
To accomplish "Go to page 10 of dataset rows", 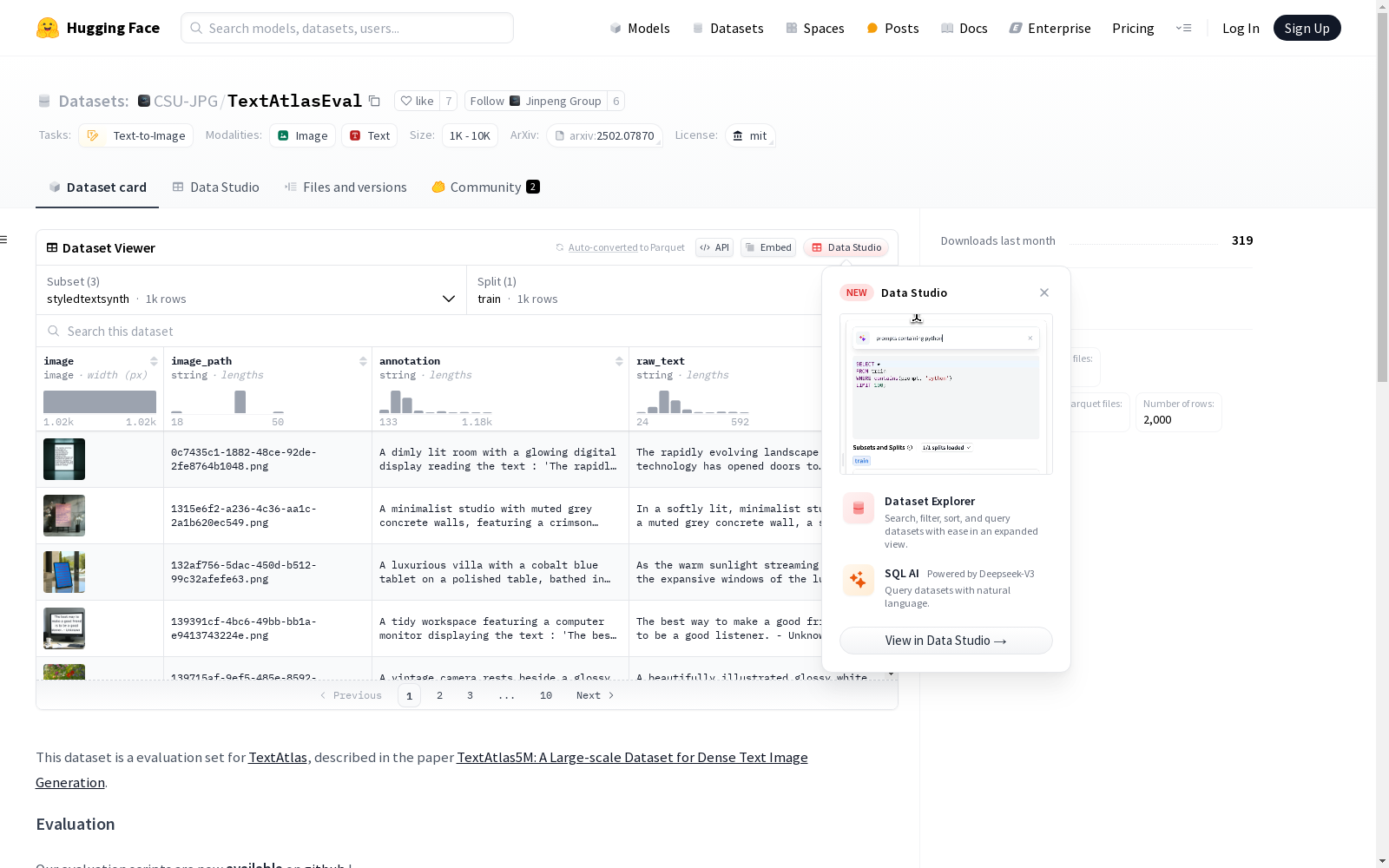I will tap(546, 695).
